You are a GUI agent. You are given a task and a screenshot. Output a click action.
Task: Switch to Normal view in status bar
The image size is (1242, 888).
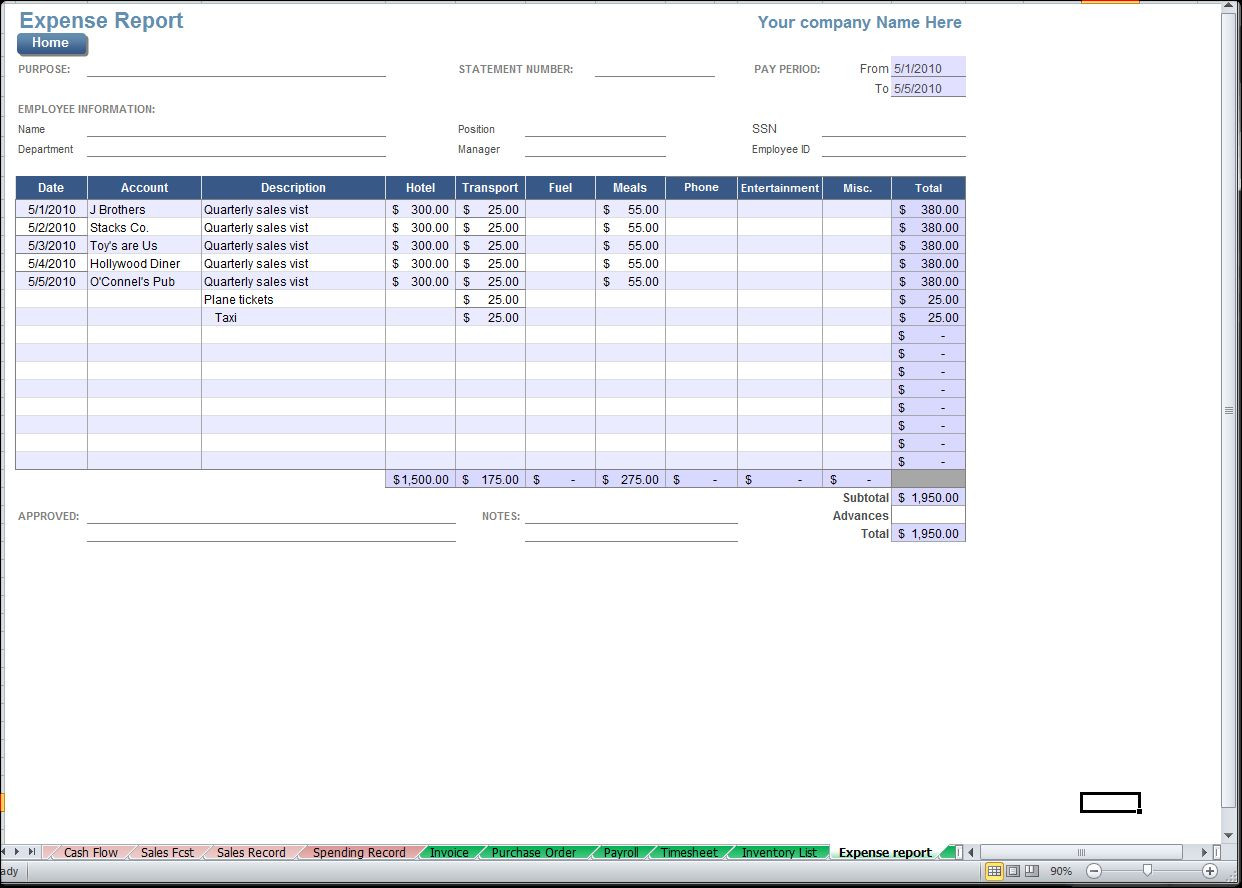coord(994,871)
